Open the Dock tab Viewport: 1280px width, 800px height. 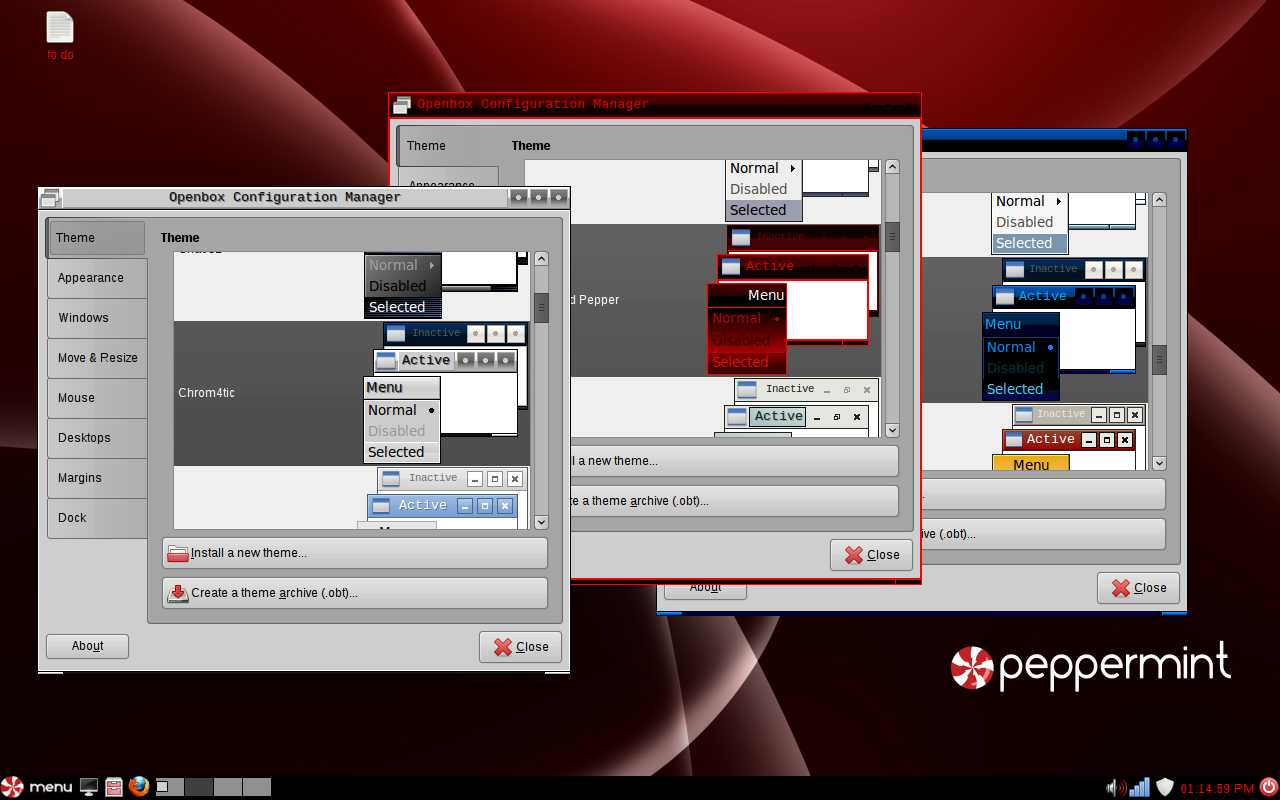click(97, 518)
